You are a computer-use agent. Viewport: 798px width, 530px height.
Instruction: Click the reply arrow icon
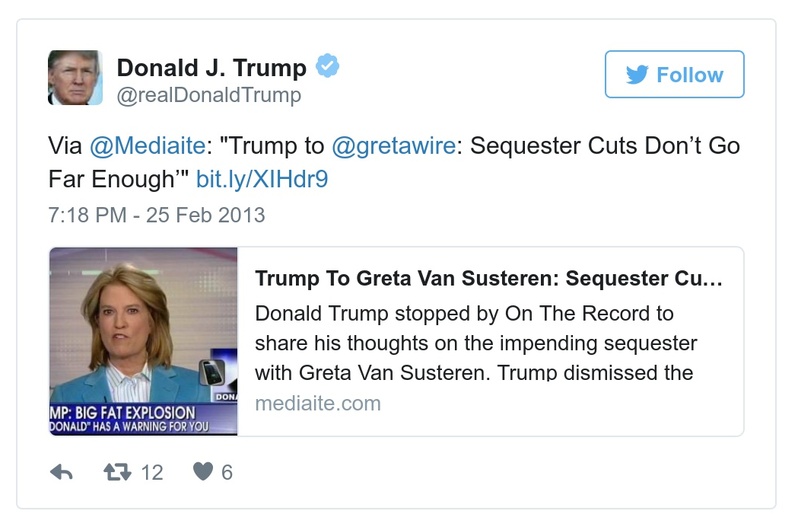click(61, 472)
